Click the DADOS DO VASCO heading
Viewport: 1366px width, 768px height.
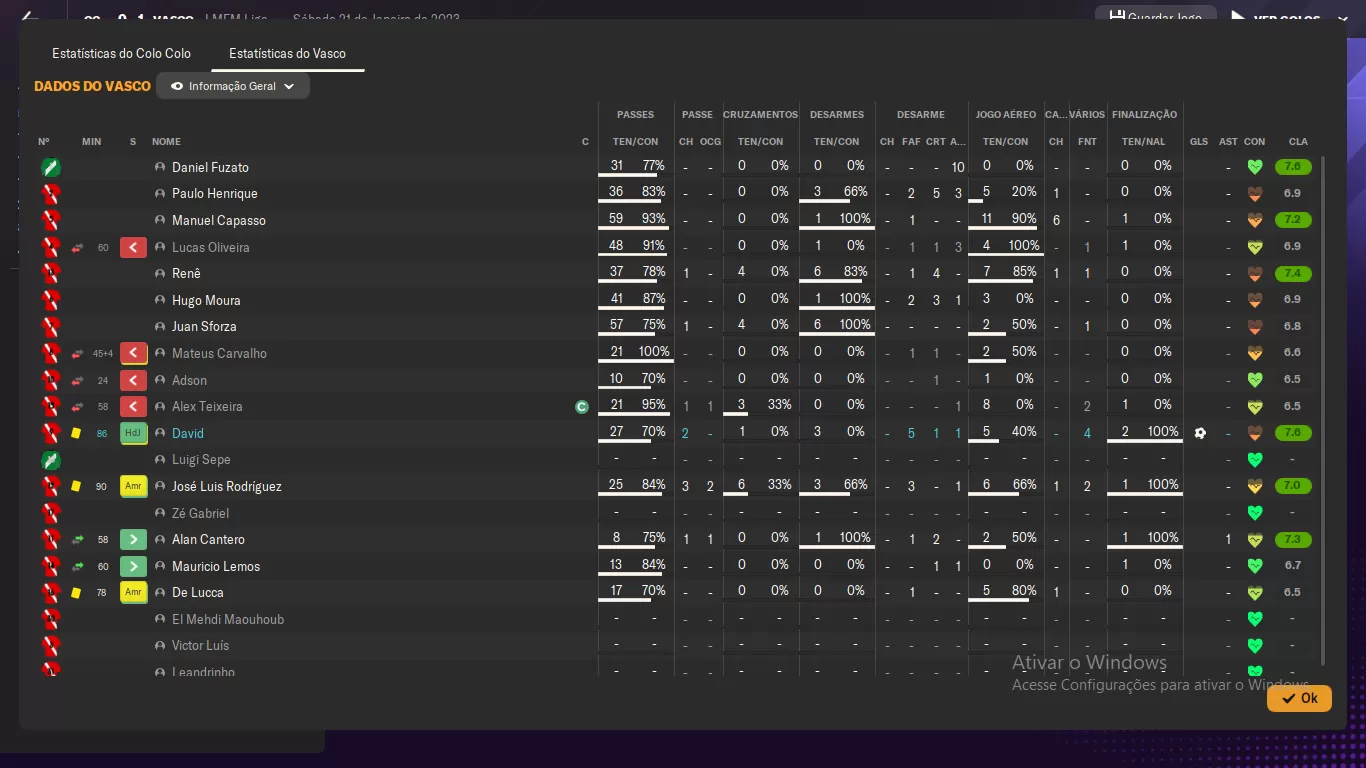[92, 86]
